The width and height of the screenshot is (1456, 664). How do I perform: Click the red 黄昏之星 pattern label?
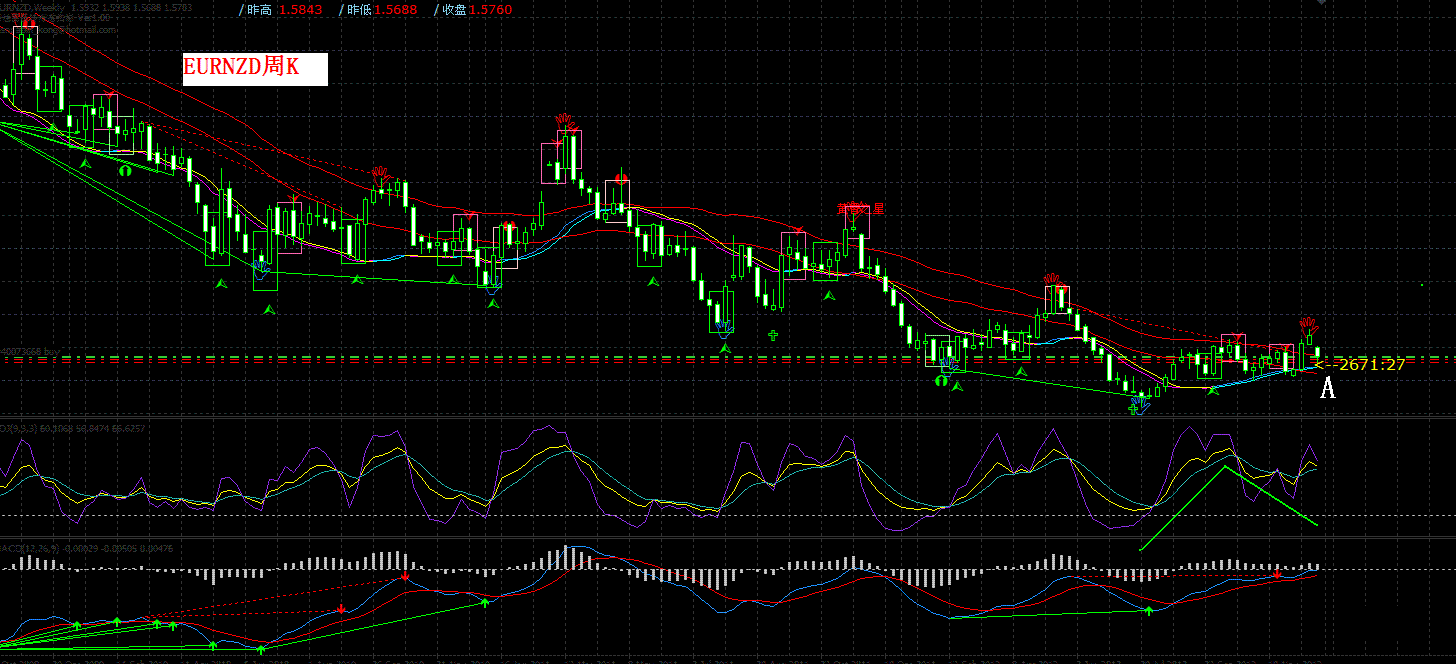(x=860, y=209)
